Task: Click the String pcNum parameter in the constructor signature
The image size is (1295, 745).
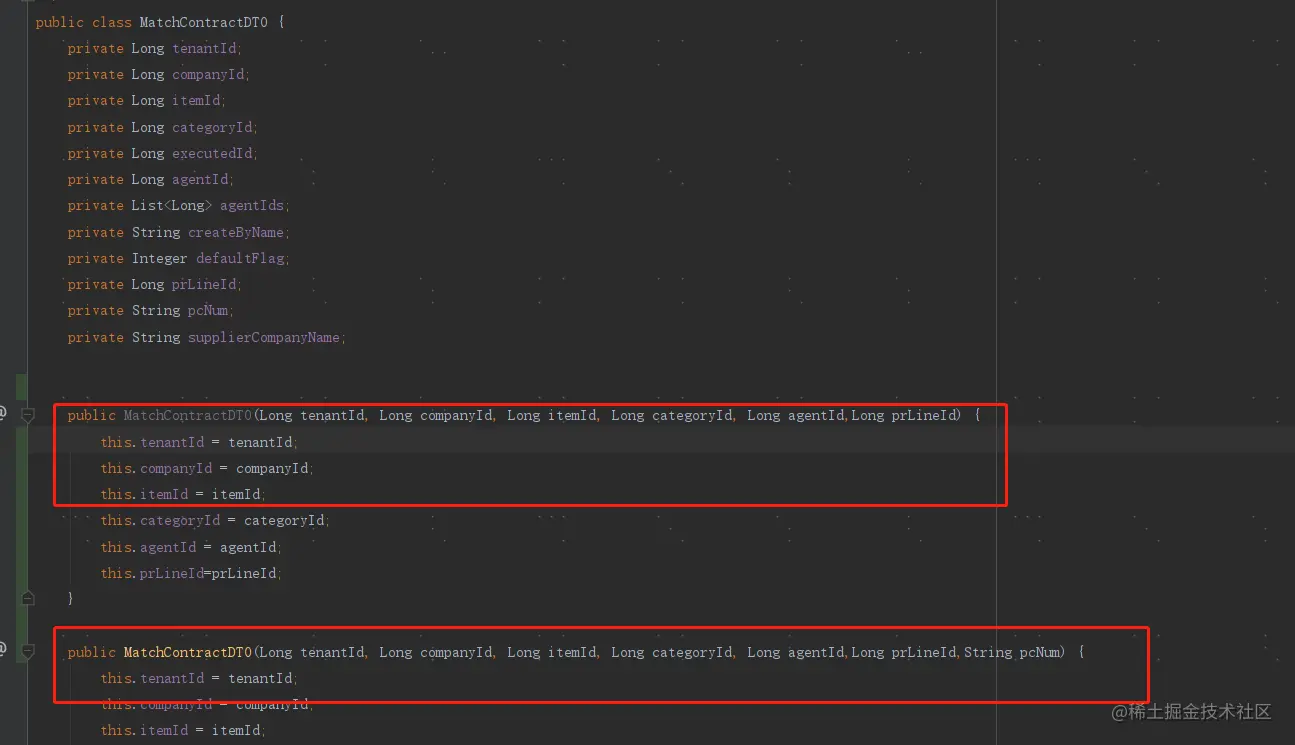Action: pyautogui.click(x=1014, y=652)
